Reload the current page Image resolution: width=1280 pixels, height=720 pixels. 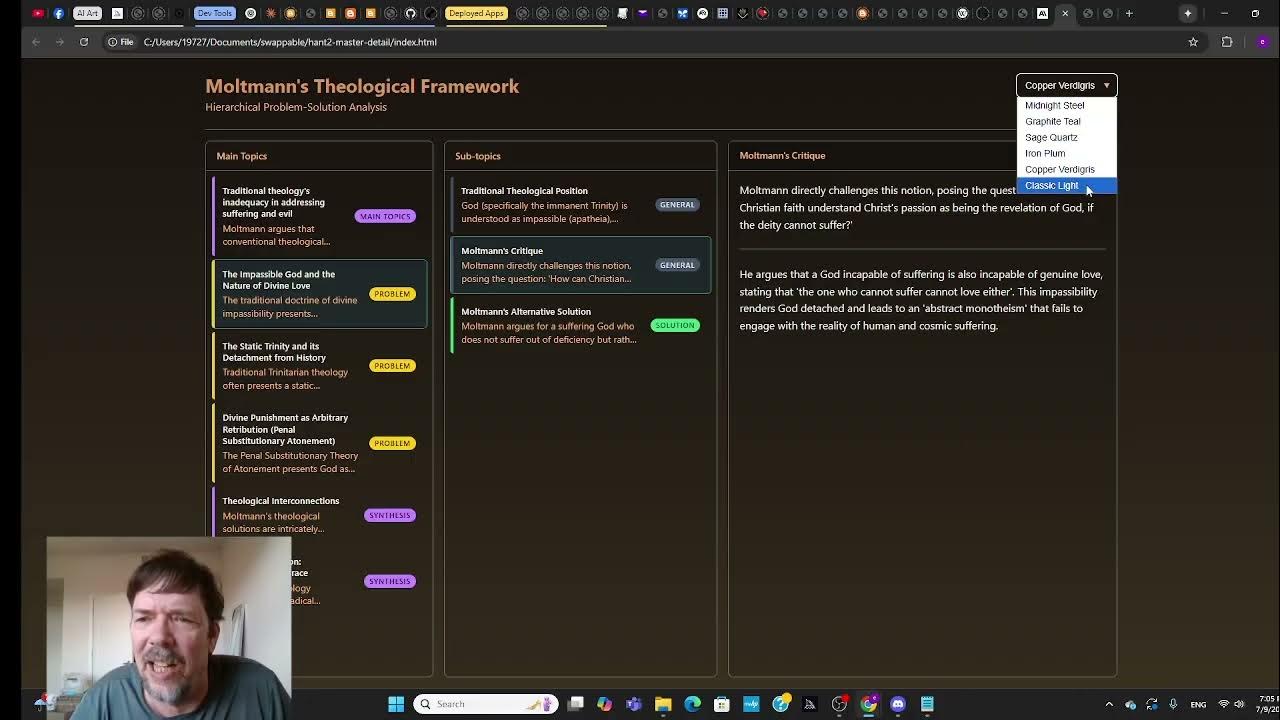[x=84, y=42]
